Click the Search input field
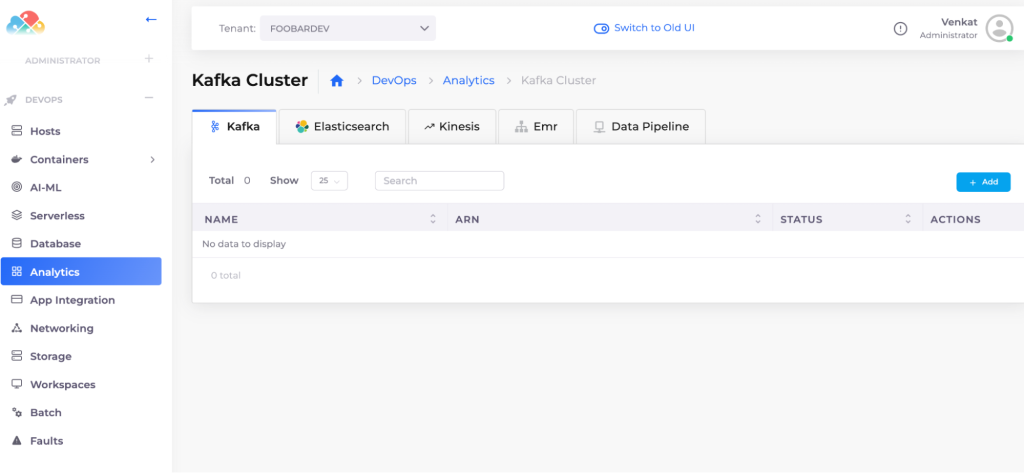The height and width of the screenshot is (473, 1024). pyautogui.click(x=439, y=181)
